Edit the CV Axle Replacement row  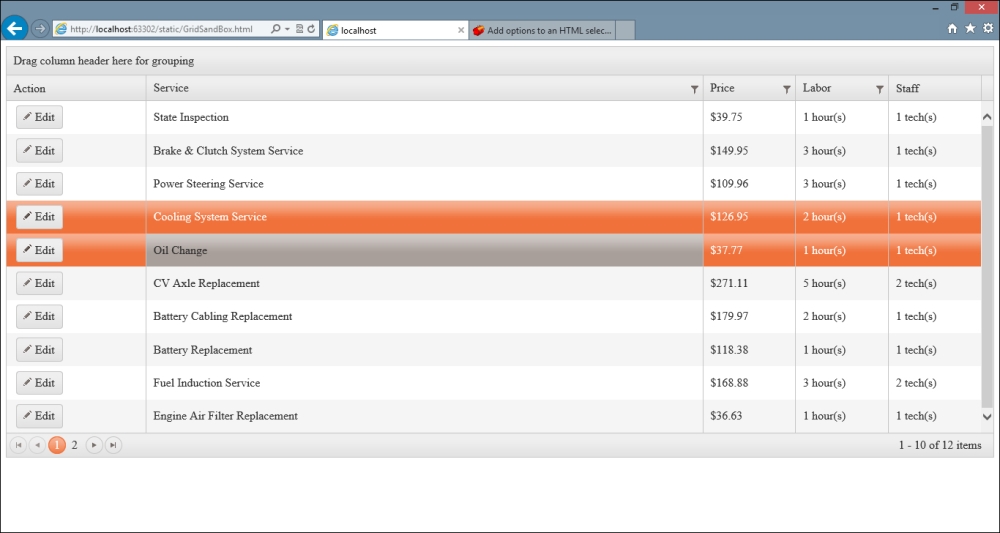coord(40,283)
